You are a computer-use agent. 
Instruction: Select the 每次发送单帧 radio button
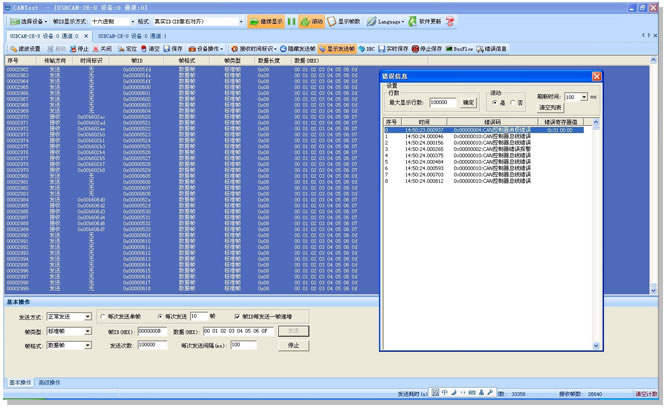coord(101,315)
